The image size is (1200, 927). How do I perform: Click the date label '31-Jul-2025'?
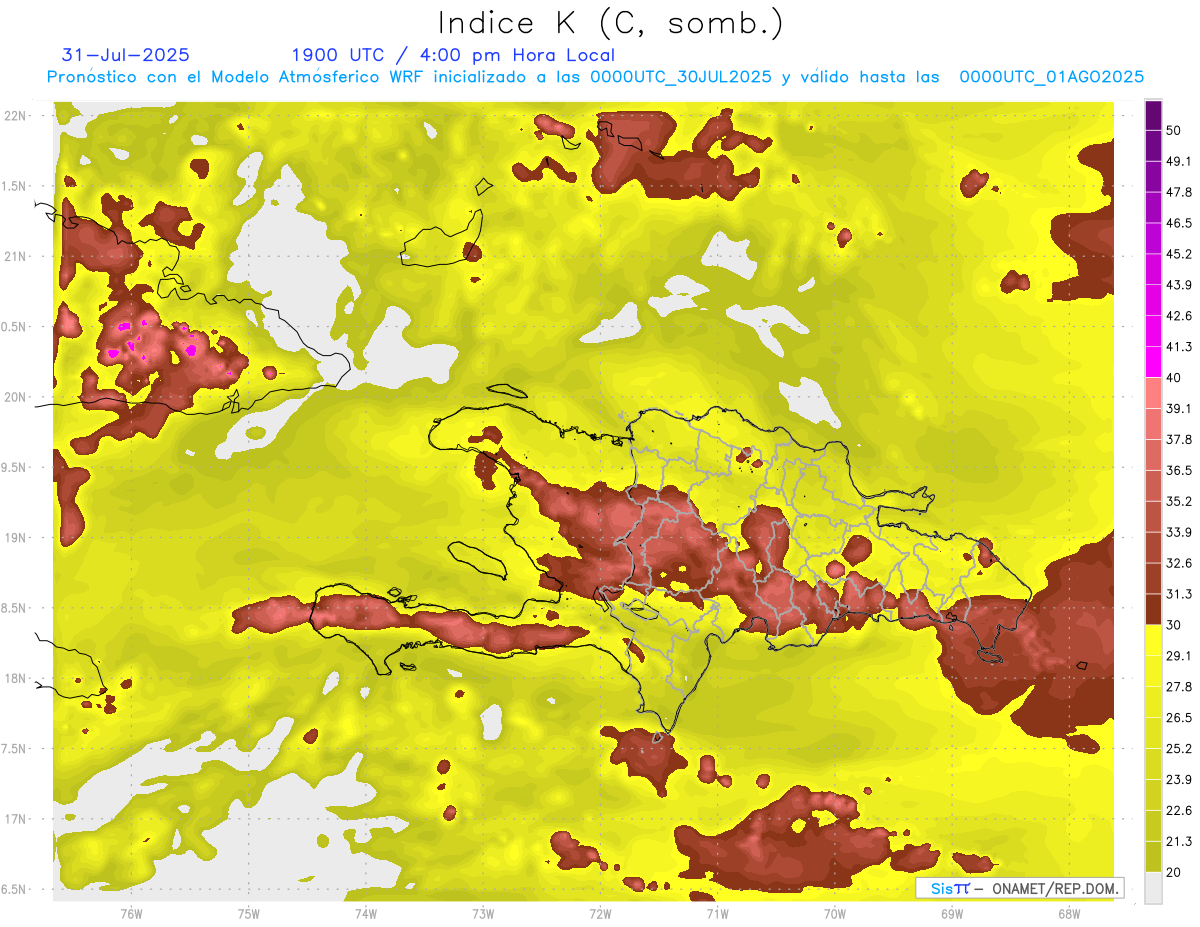coord(126,55)
